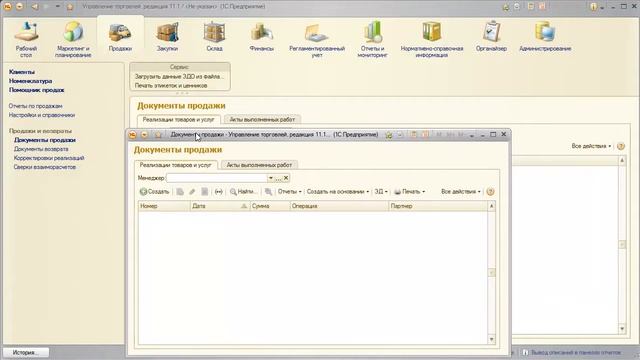Select background Реализации товаров и услуг tab

178,120
